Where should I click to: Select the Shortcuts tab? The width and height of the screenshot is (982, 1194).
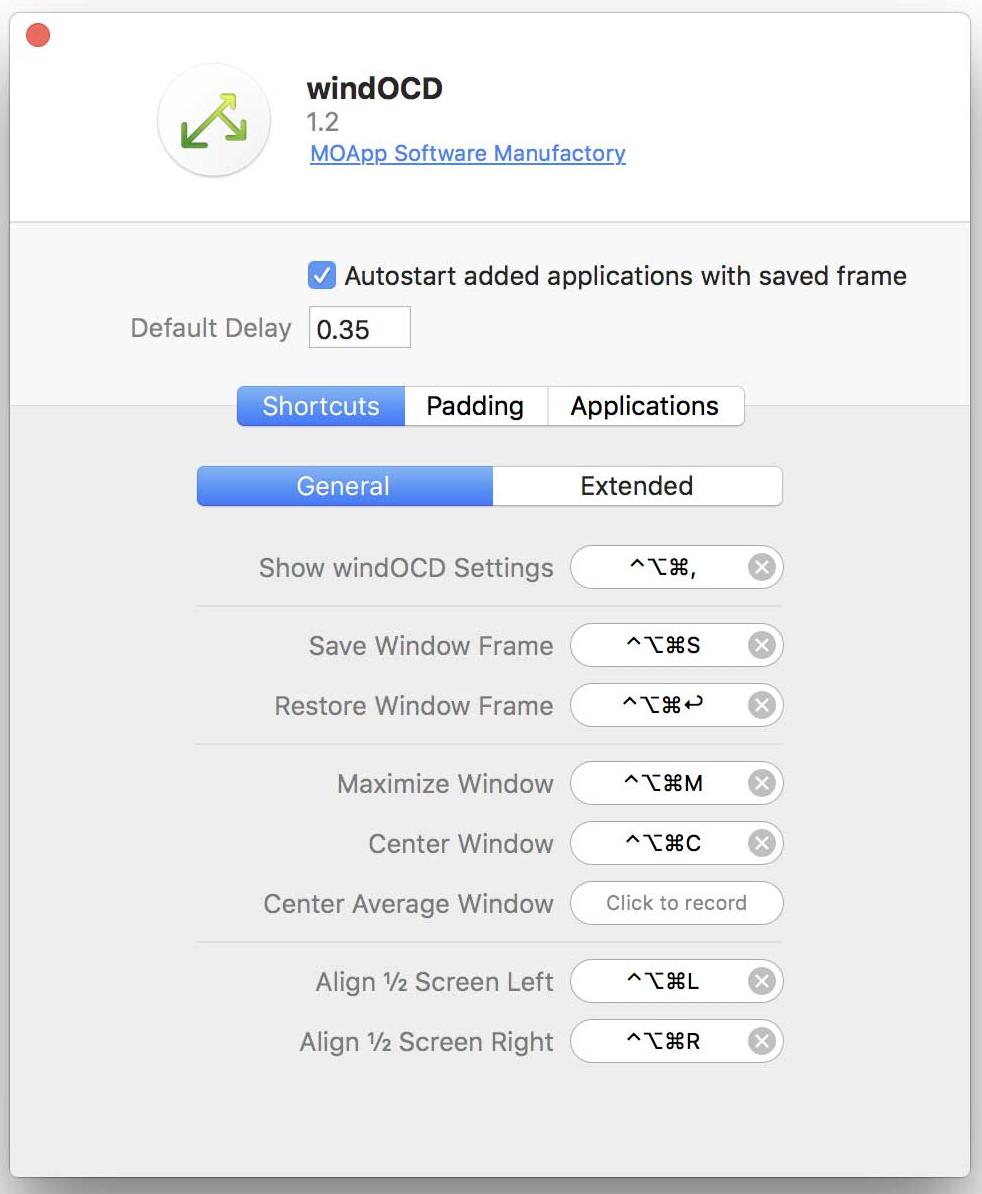tap(320, 406)
